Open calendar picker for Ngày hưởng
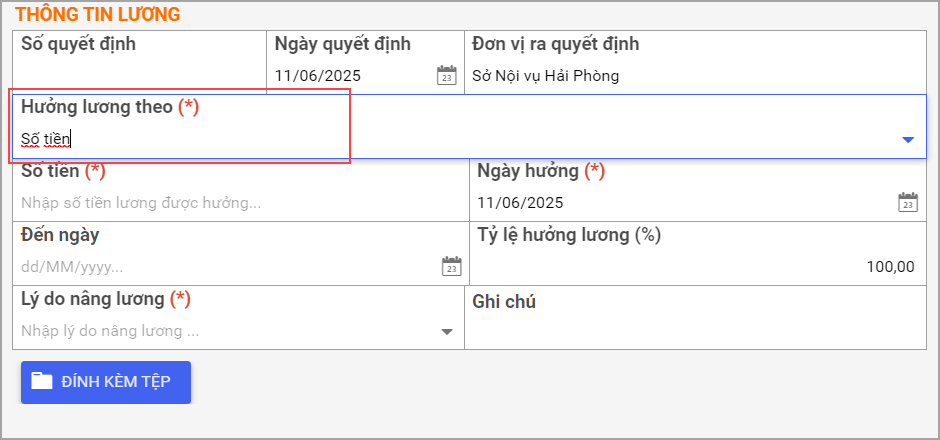This screenshot has height=440, width=940. click(908, 202)
